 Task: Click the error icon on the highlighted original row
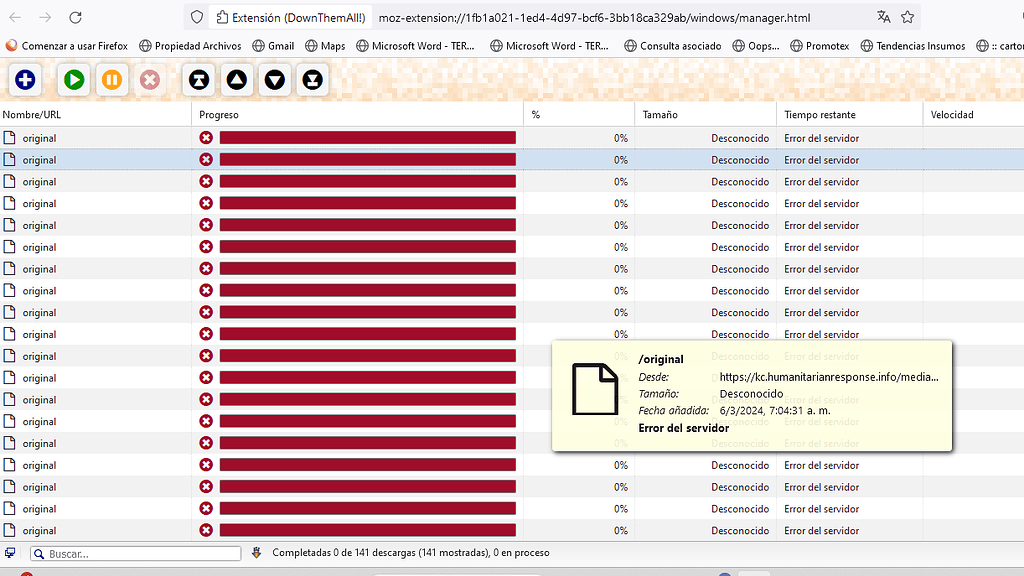pyautogui.click(x=206, y=159)
